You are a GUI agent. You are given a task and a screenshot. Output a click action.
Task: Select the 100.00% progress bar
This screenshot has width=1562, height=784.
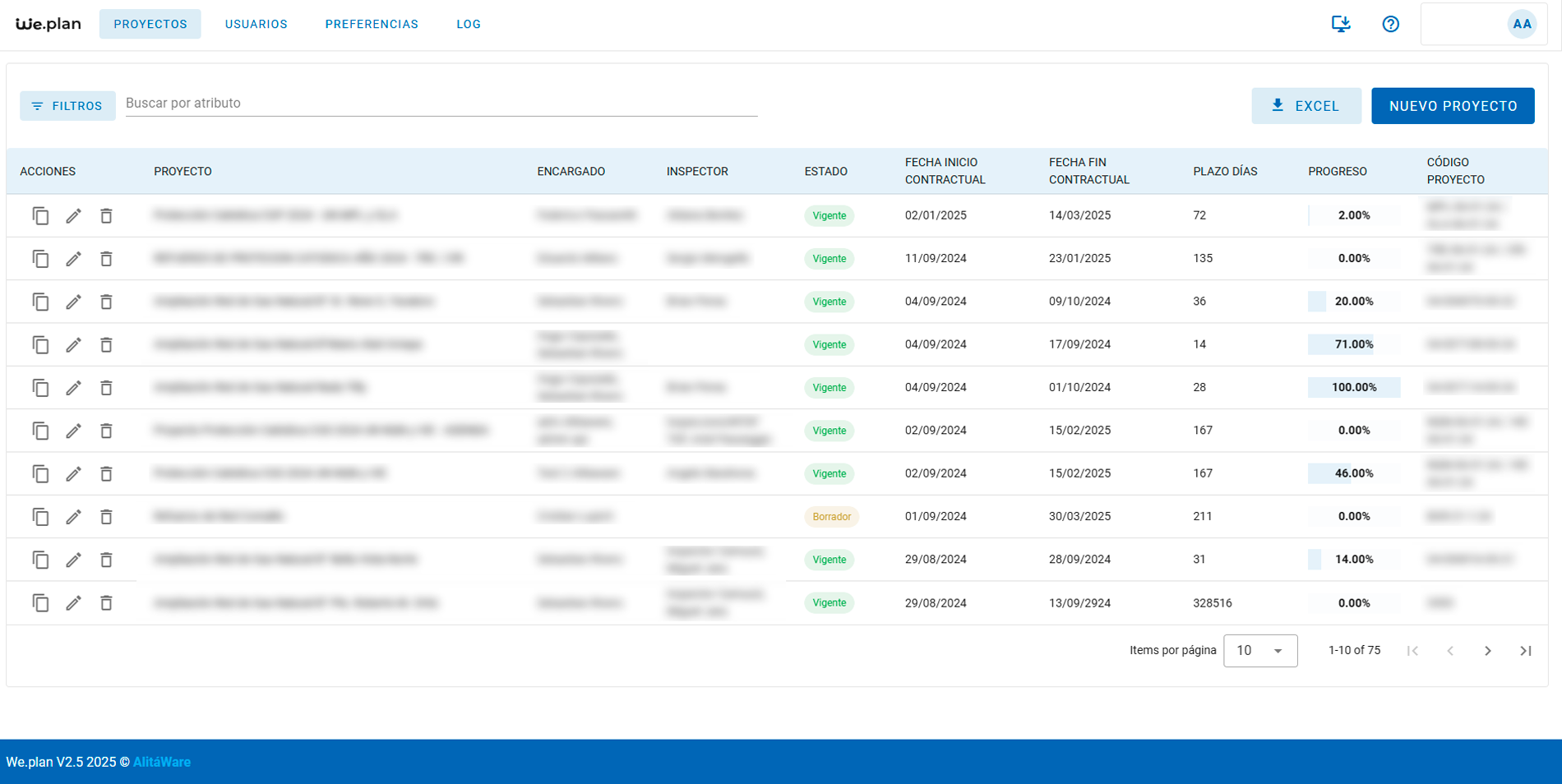(1354, 387)
